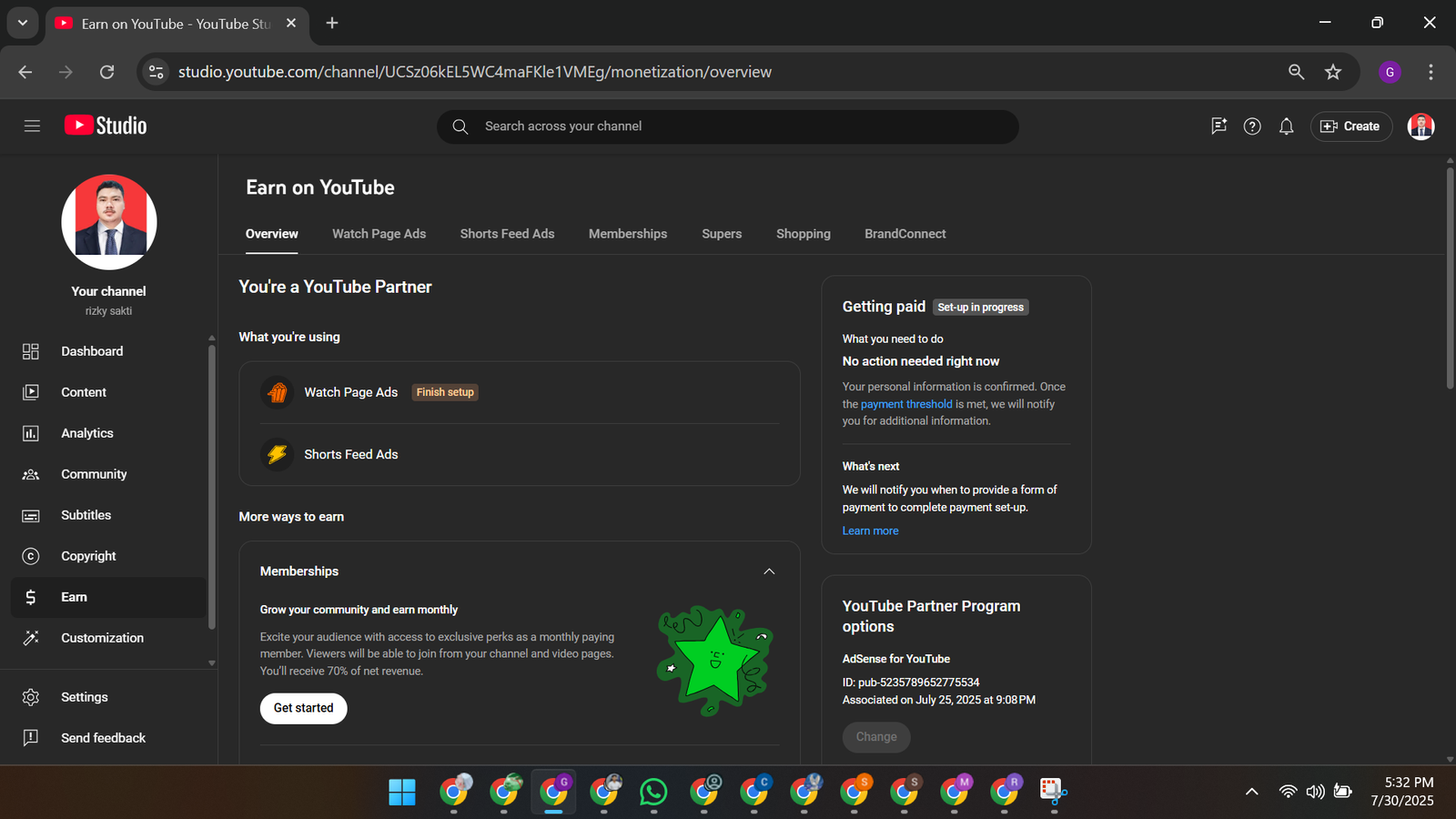Click the Create button
The height and width of the screenshot is (819, 1456).
coord(1351,126)
